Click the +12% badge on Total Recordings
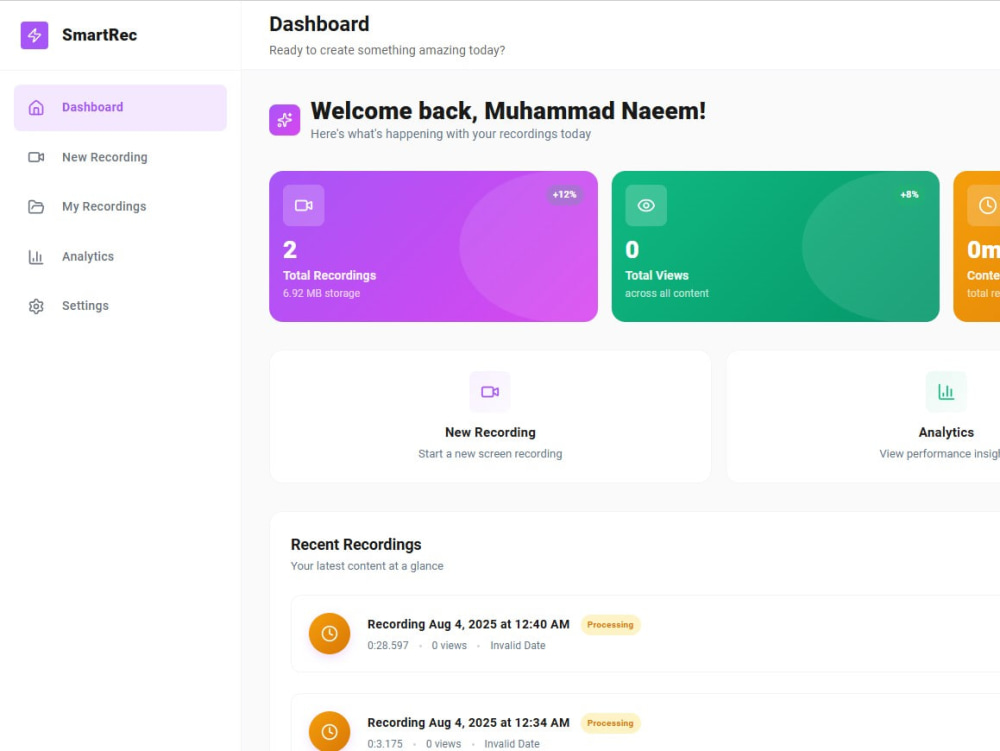This screenshot has width=1000, height=751. click(x=564, y=194)
